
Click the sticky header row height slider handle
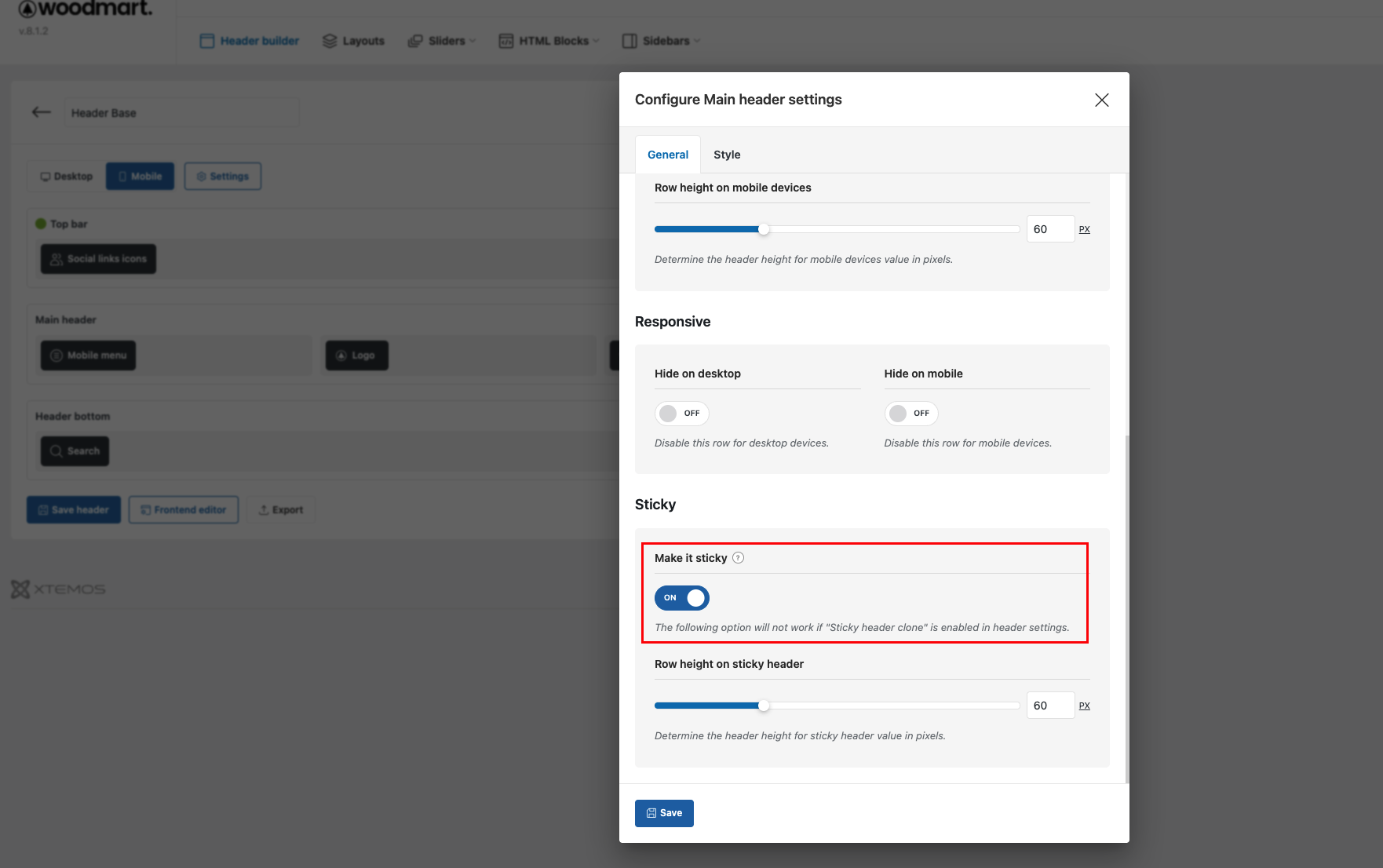[764, 706]
